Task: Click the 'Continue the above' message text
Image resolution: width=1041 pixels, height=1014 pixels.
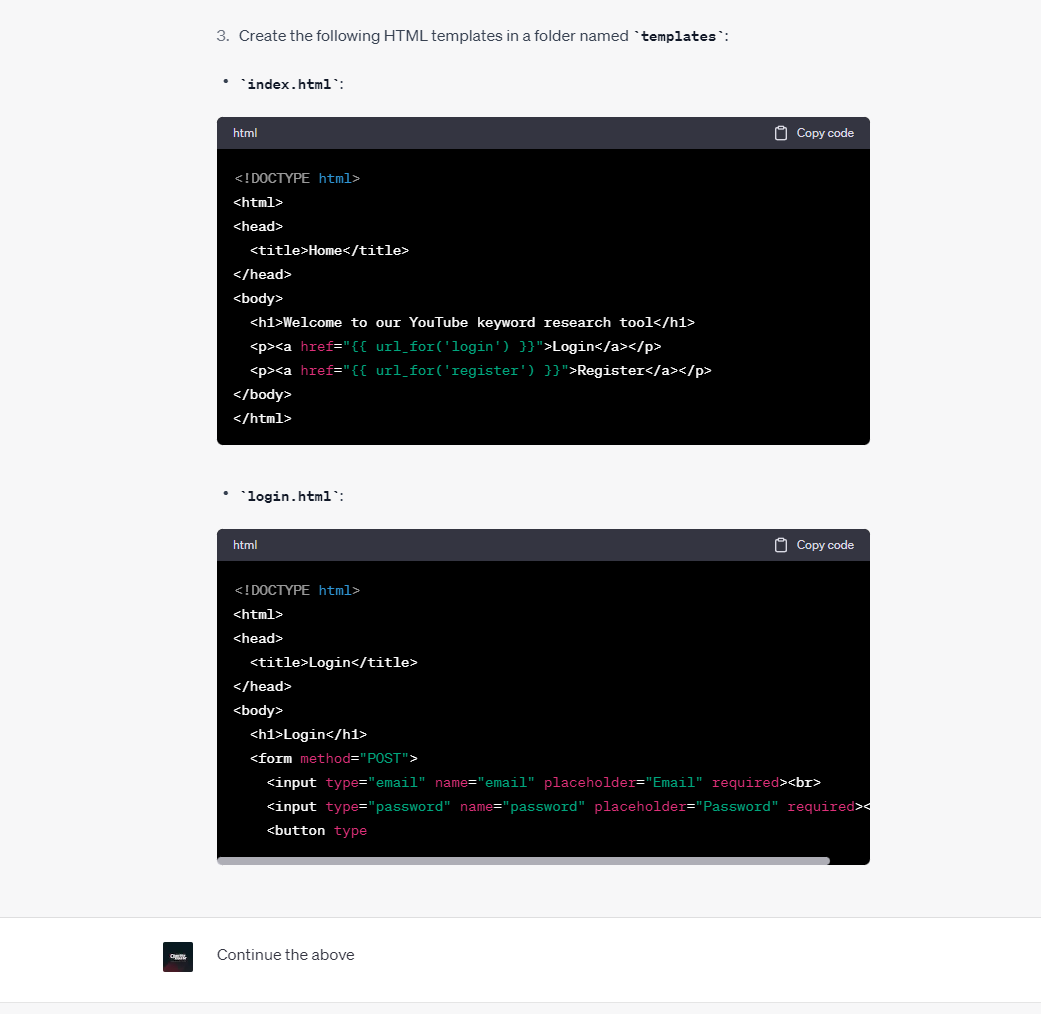Action: (285, 955)
